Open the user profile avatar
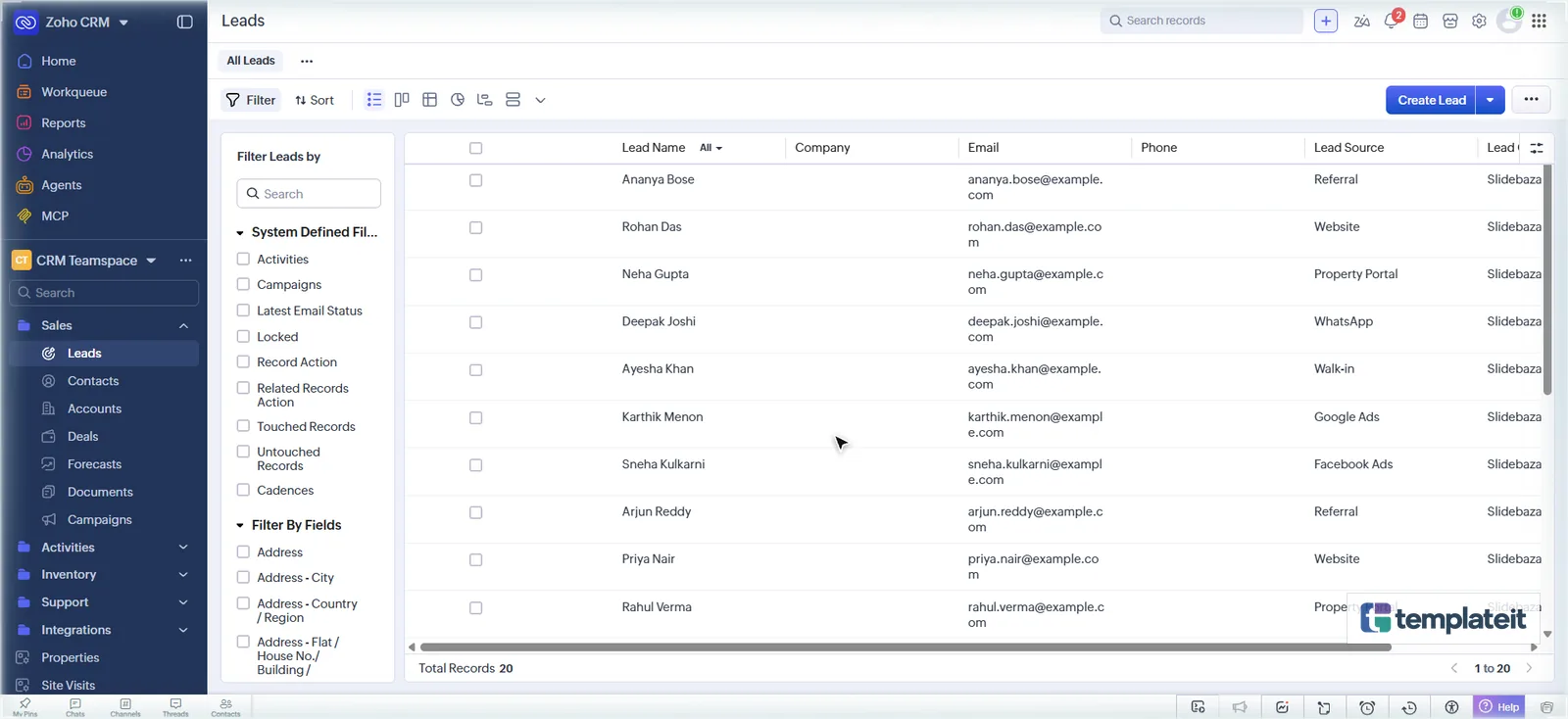 click(x=1509, y=21)
